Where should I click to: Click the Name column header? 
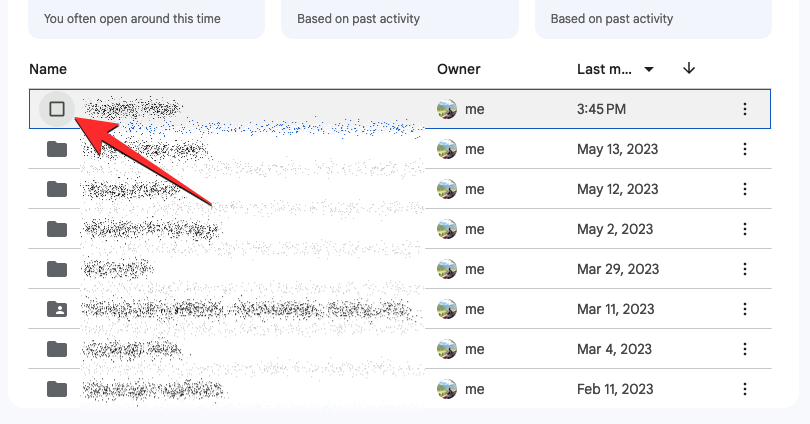(47, 69)
